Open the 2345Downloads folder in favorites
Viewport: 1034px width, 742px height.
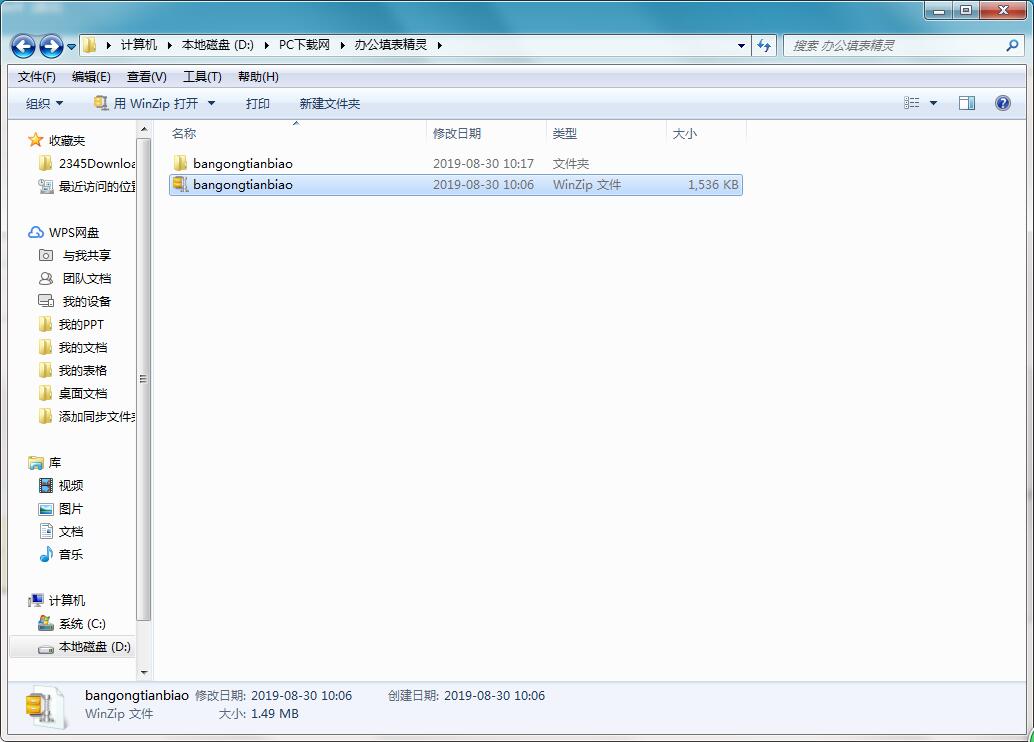86,164
